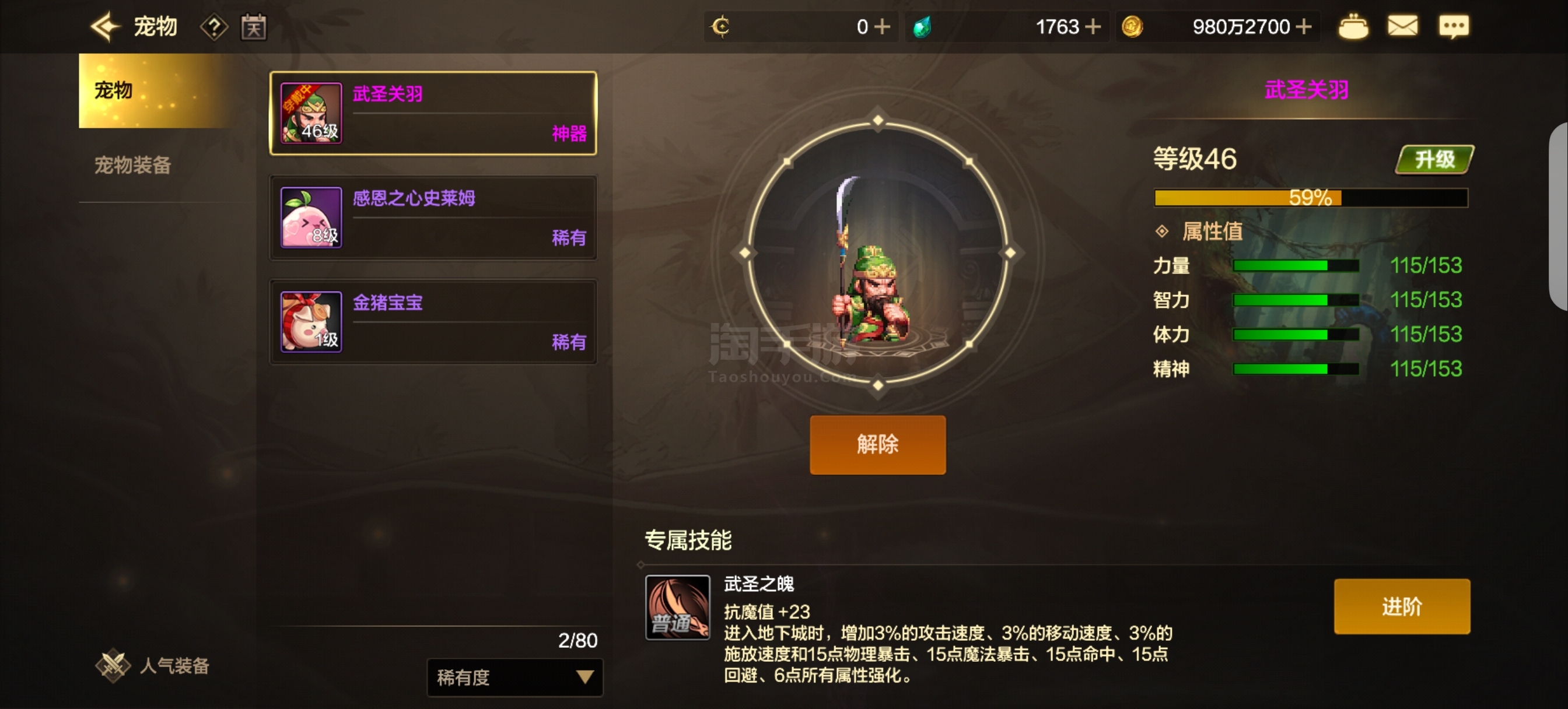Tap the back arrow icon

[106, 27]
